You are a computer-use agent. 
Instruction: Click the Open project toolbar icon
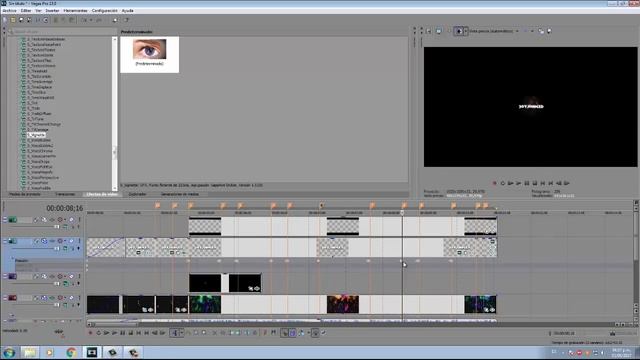[x=13, y=20]
